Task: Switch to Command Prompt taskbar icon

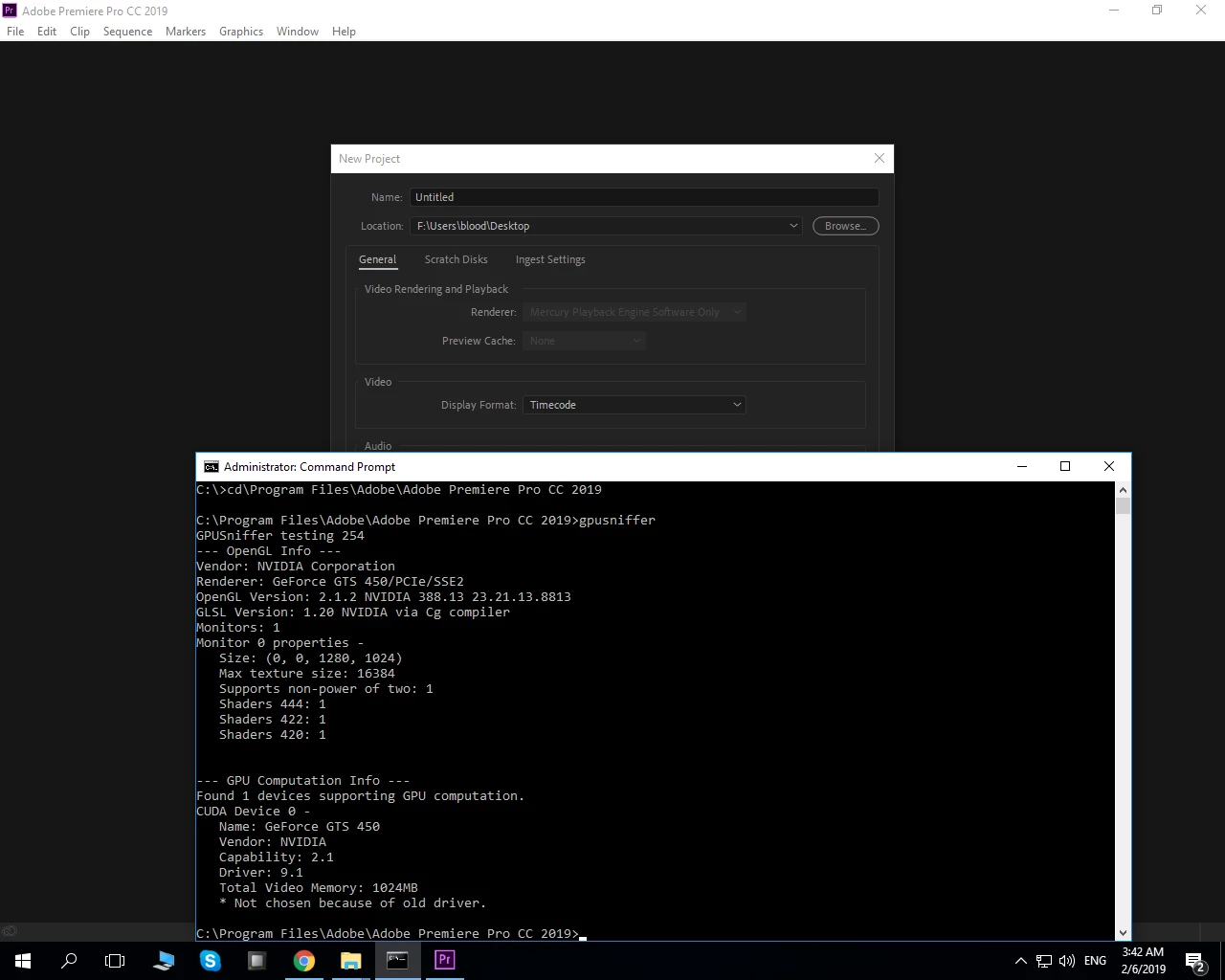Action: 397,960
